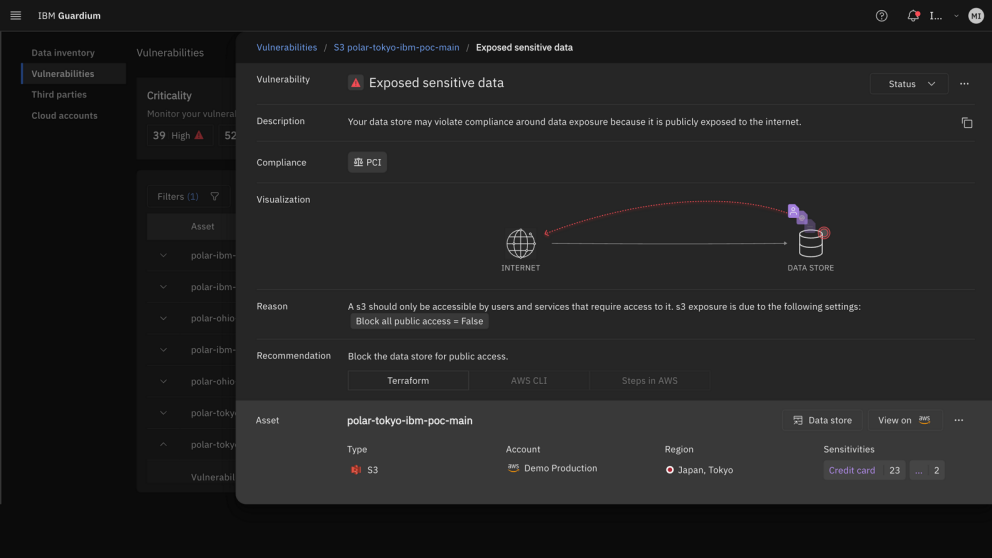Click 'Japan, Tokyo' region text

pyautogui.click(x=705, y=470)
